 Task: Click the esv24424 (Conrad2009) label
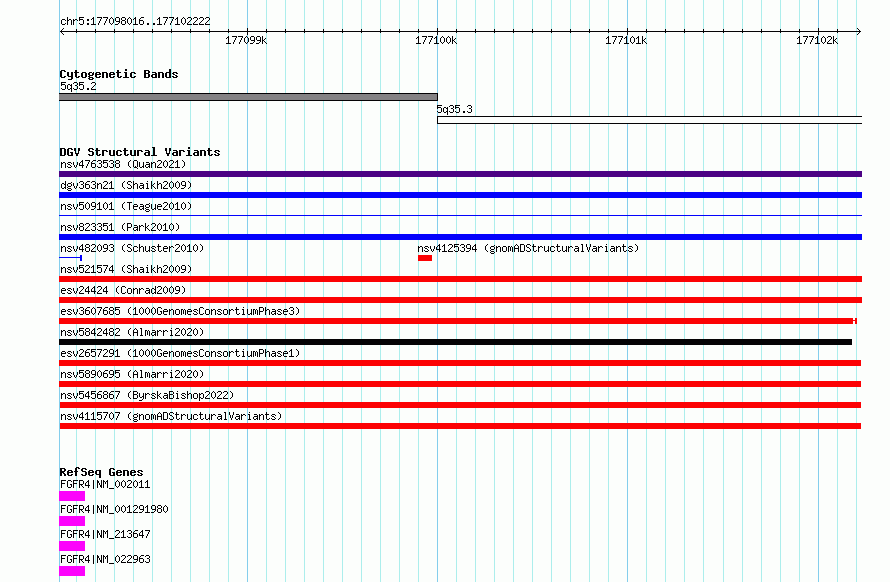[123, 290]
